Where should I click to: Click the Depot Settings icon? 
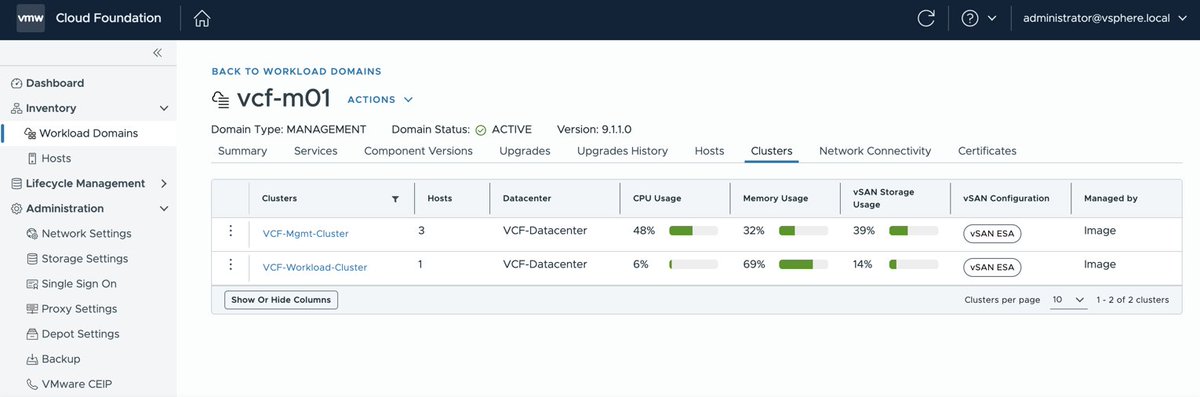point(32,334)
